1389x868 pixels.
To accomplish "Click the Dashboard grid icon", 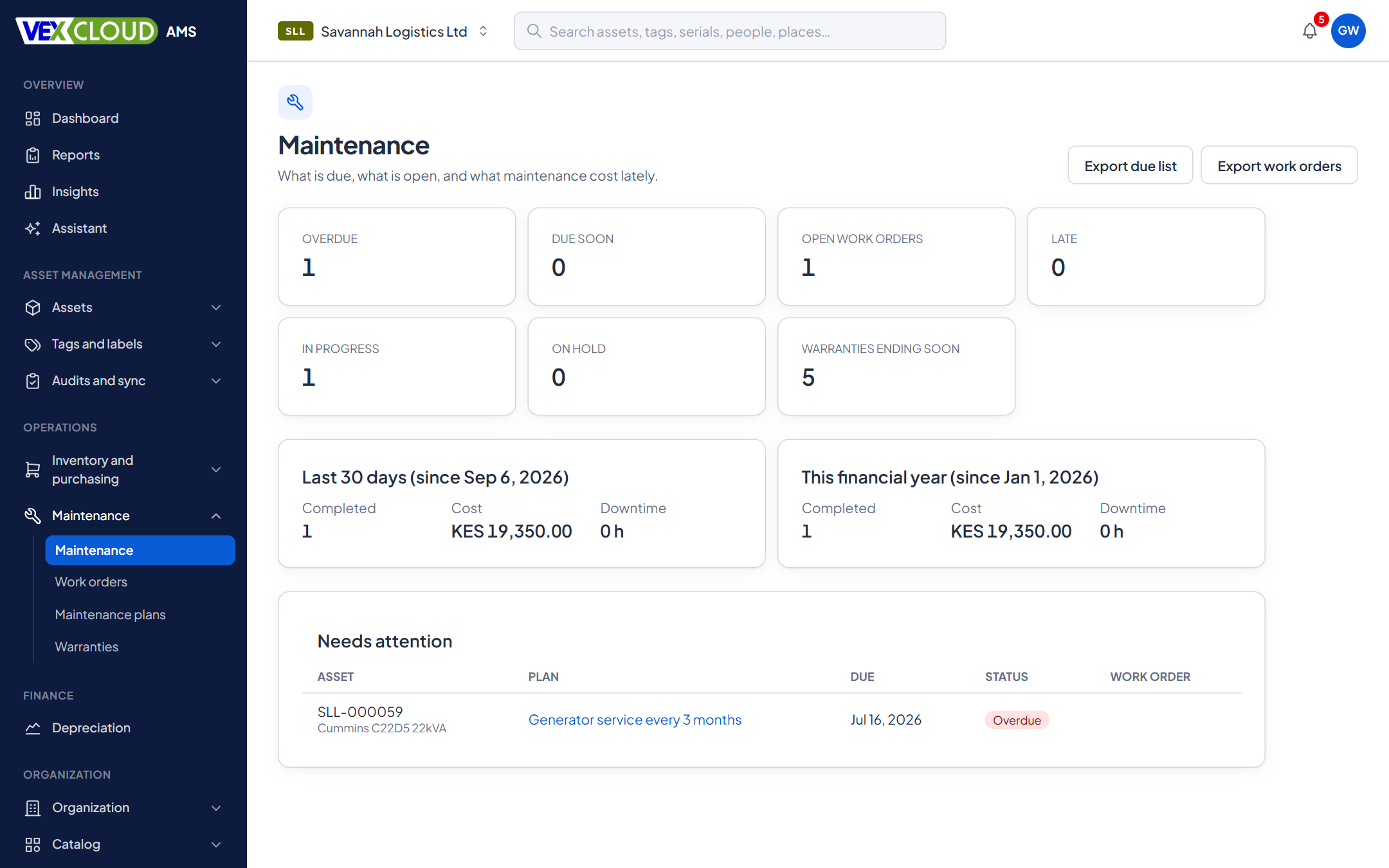I will point(33,118).
